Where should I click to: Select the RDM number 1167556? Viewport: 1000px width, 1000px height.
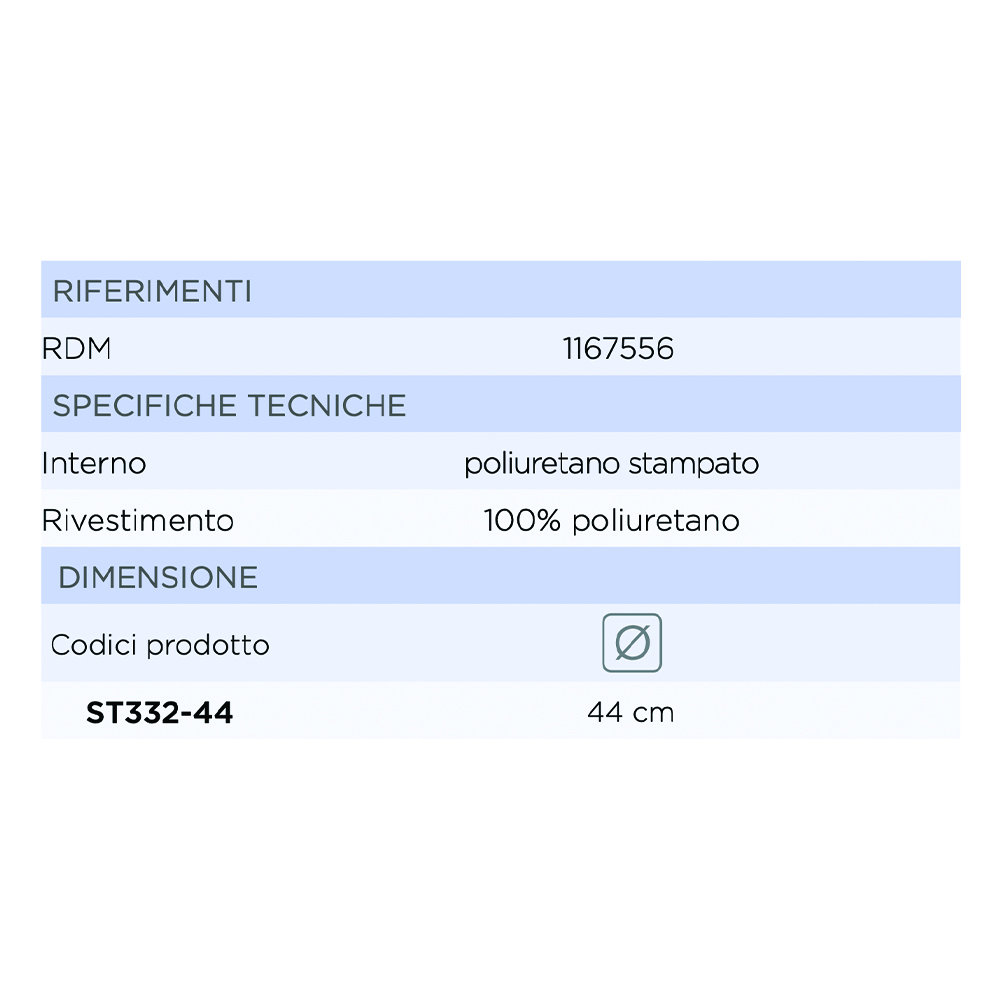618,349
